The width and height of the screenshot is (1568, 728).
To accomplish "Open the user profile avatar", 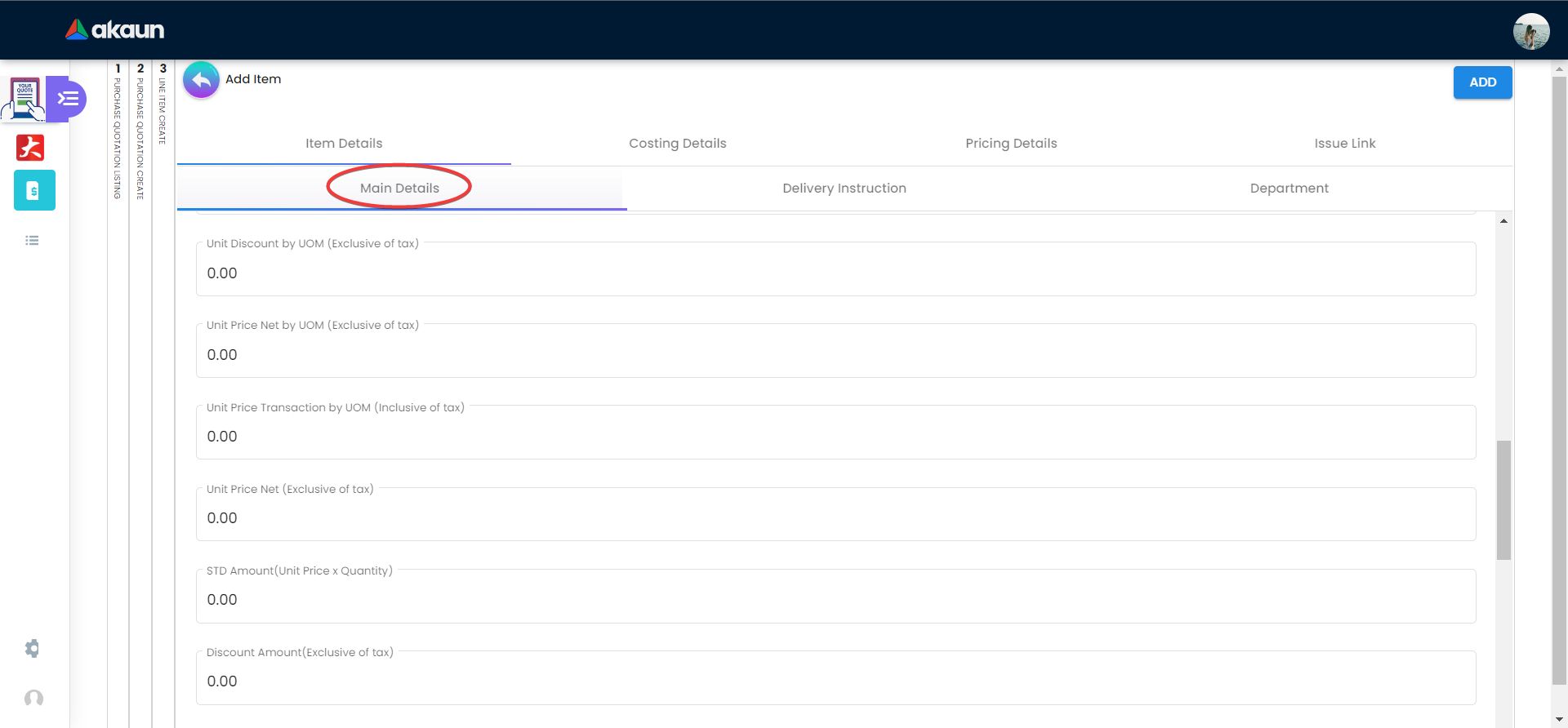I will (1530, 32).
